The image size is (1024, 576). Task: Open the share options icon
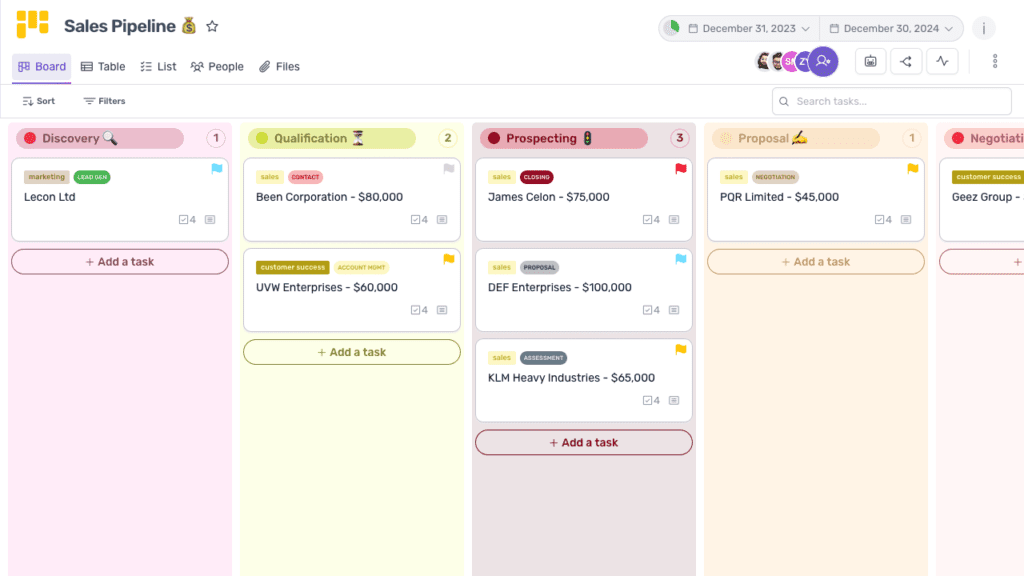906,61
